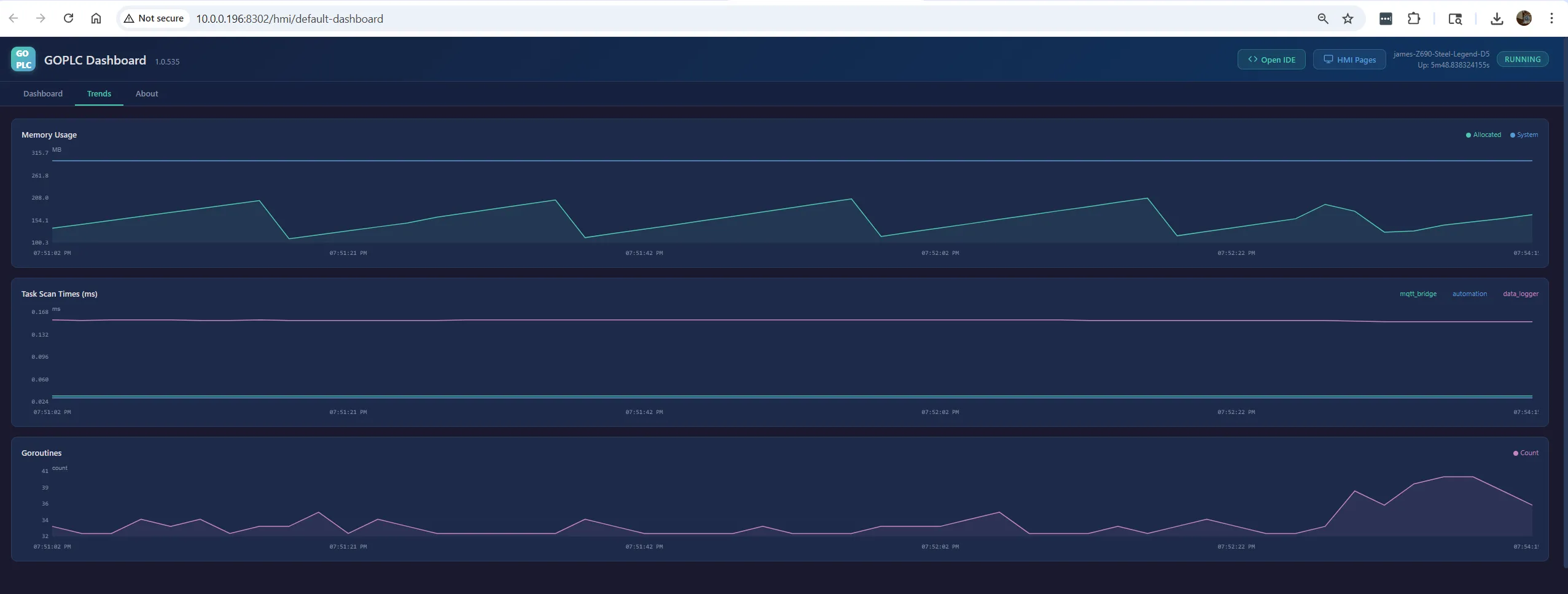
Task: Toggle the Allocated legend series
Action: (x=1483, y=135)
